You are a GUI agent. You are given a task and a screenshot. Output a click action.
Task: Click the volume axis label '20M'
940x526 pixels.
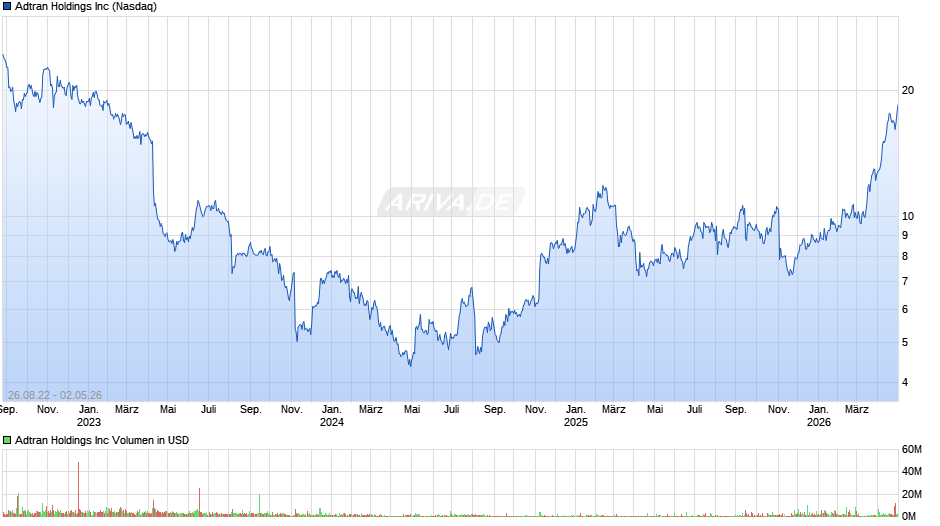911,494
